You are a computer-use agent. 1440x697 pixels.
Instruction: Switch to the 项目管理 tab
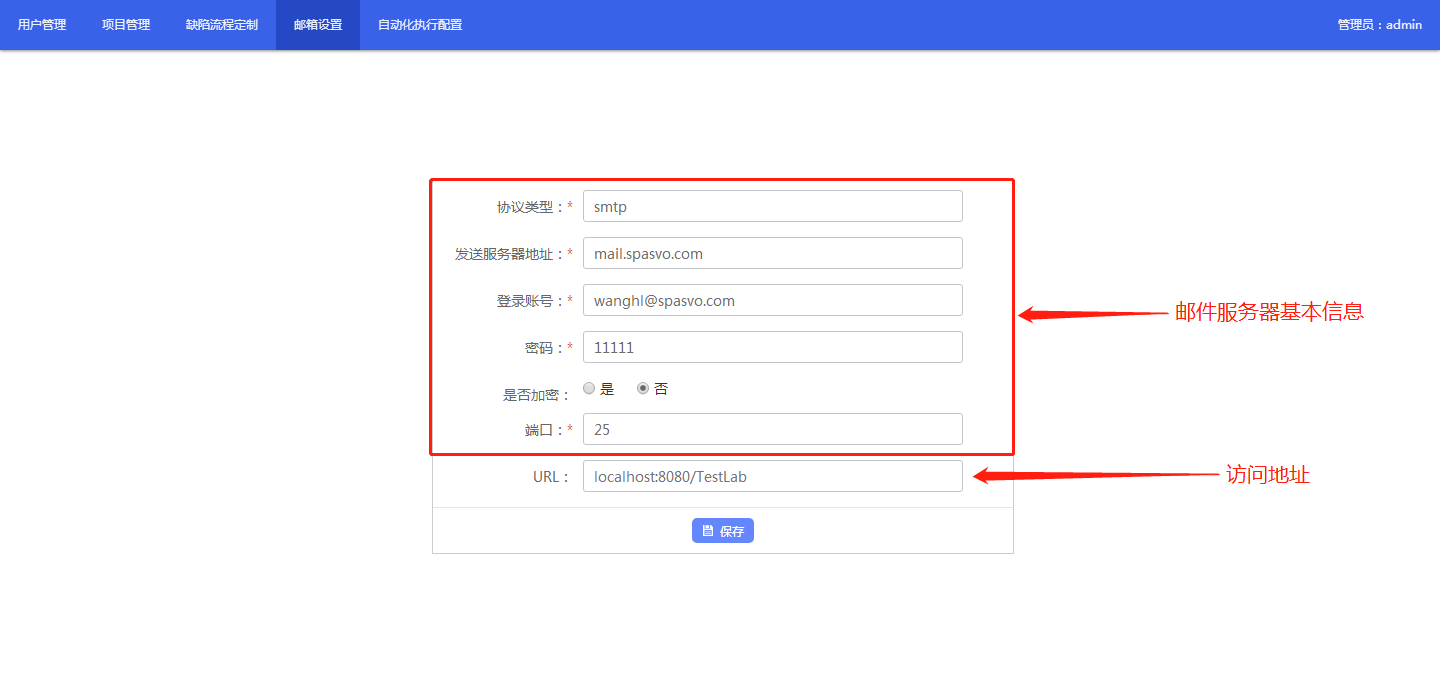coord(126,25)
